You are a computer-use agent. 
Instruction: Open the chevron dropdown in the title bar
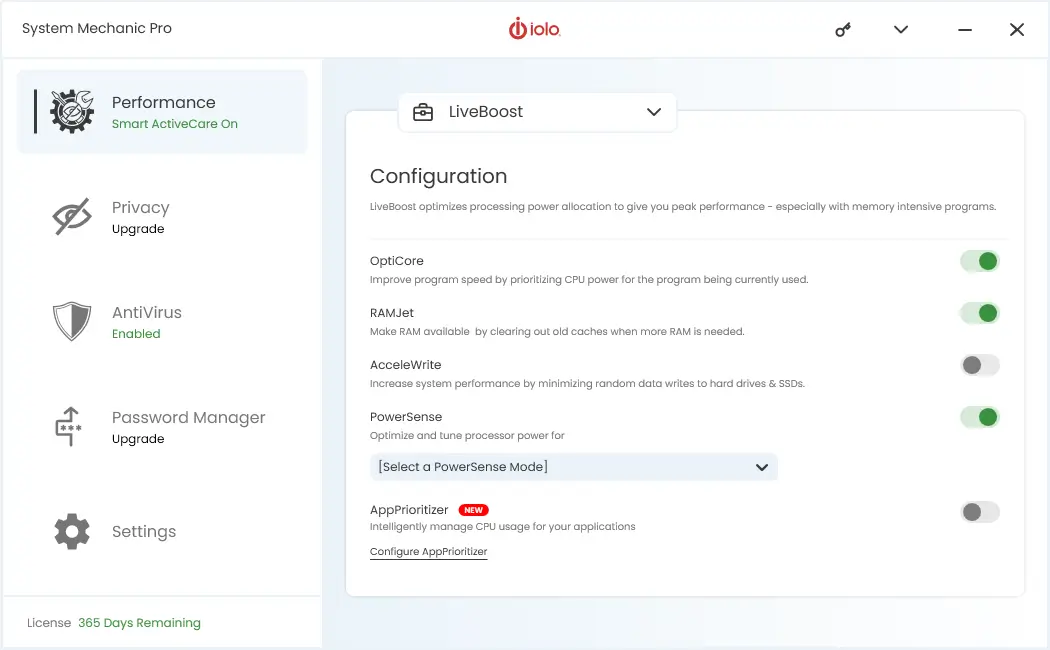point(900,29)
